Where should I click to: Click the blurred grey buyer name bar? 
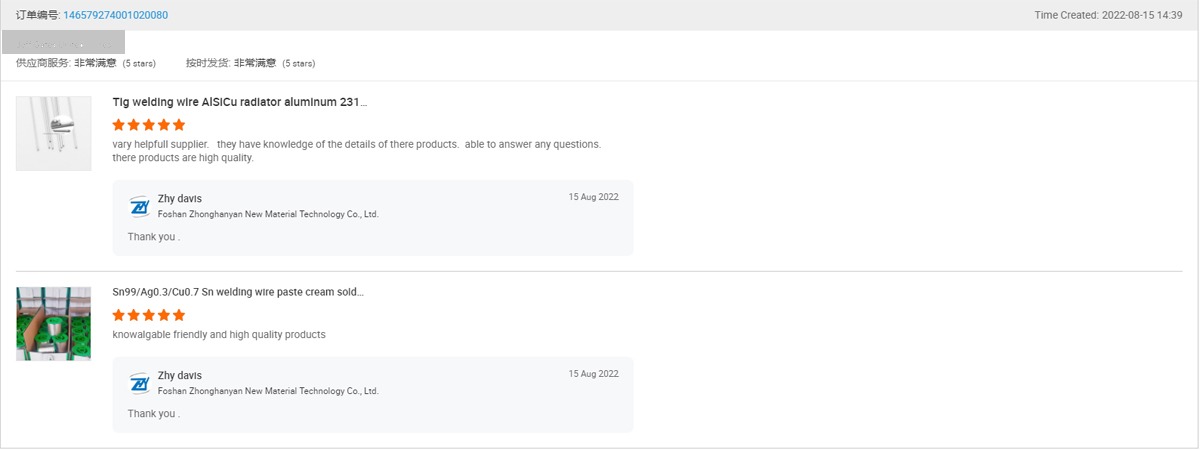pyautogui.click(x=63, y=42)
